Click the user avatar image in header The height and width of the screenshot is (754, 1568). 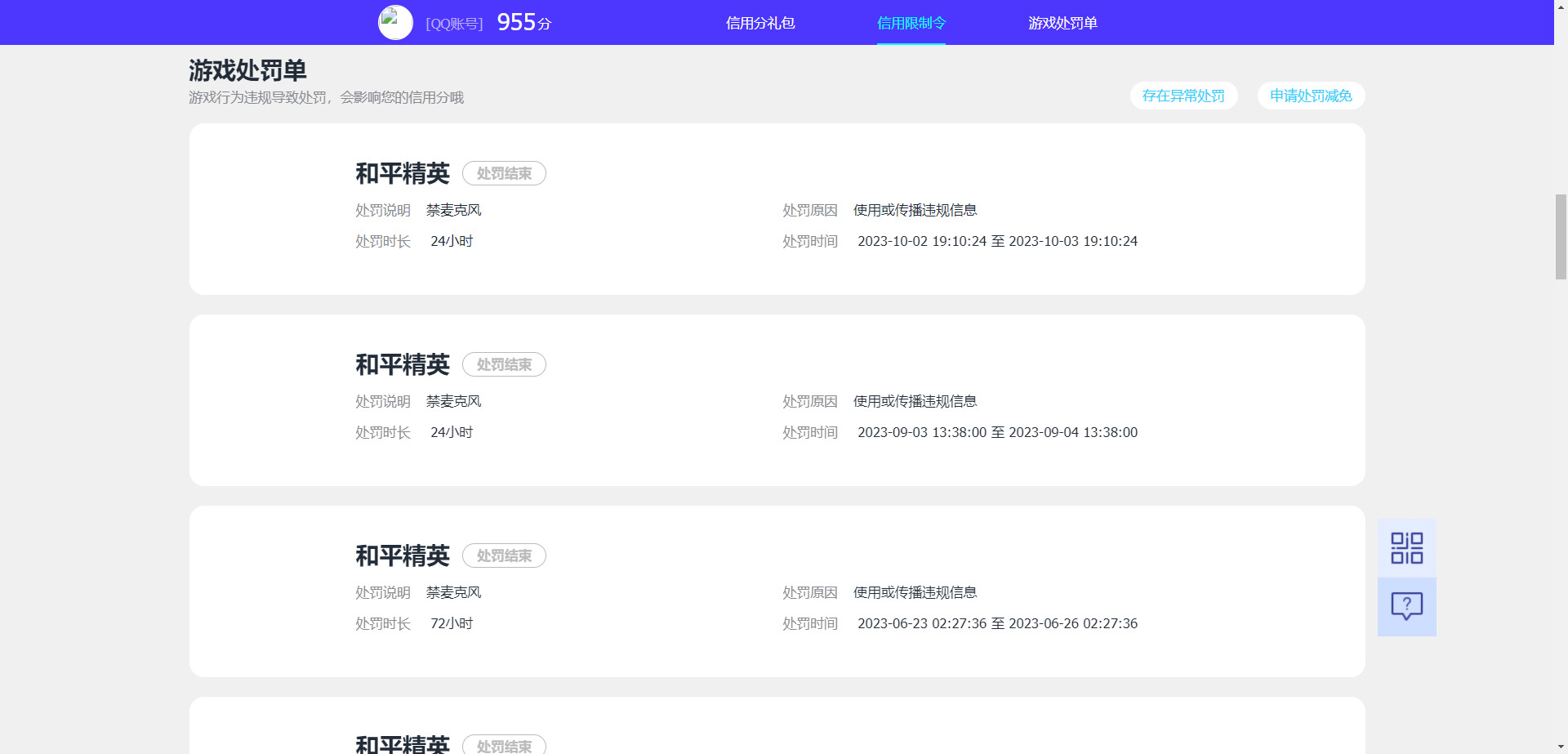coord(395,23)
